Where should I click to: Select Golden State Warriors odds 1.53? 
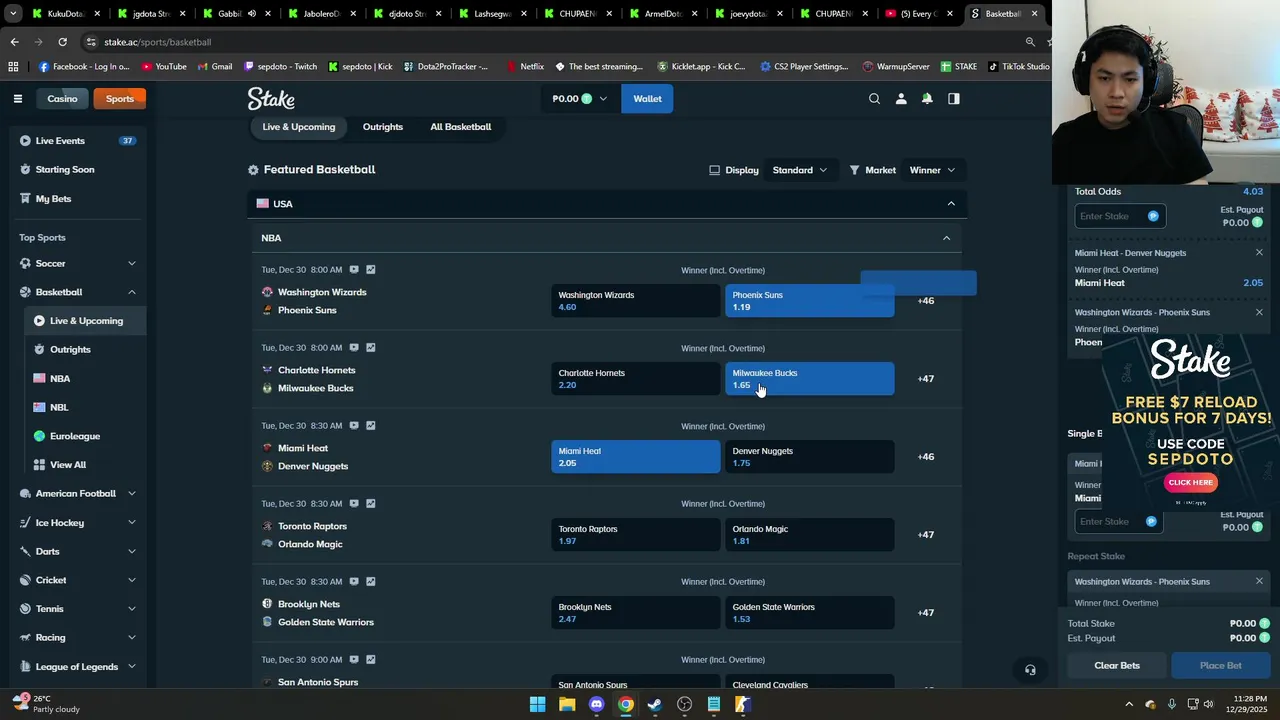coord(809,613)
